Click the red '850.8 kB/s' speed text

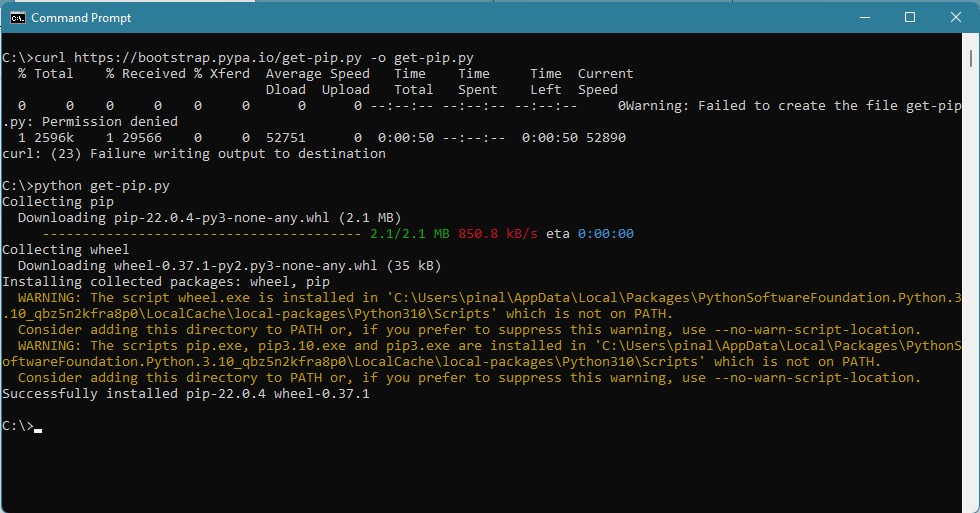[x=498, y=234]
